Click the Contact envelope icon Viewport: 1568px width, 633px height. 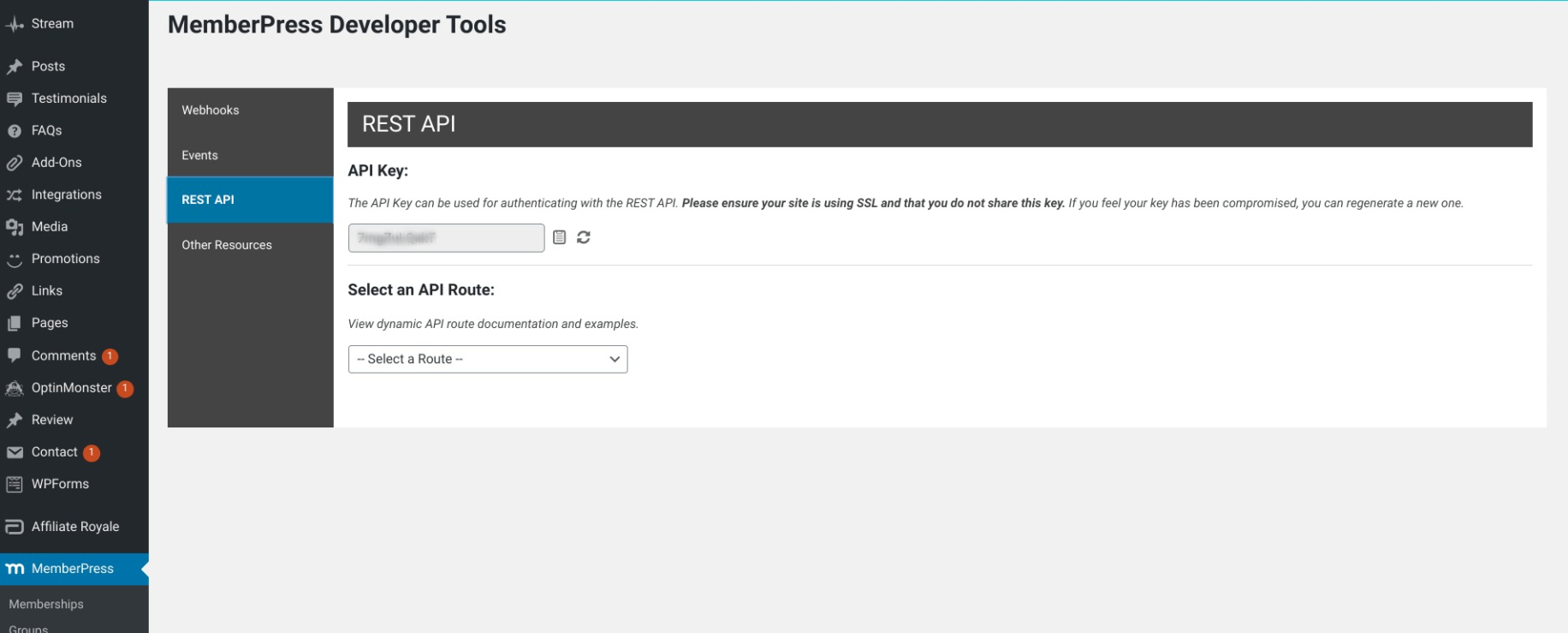[x=15, y=452]
